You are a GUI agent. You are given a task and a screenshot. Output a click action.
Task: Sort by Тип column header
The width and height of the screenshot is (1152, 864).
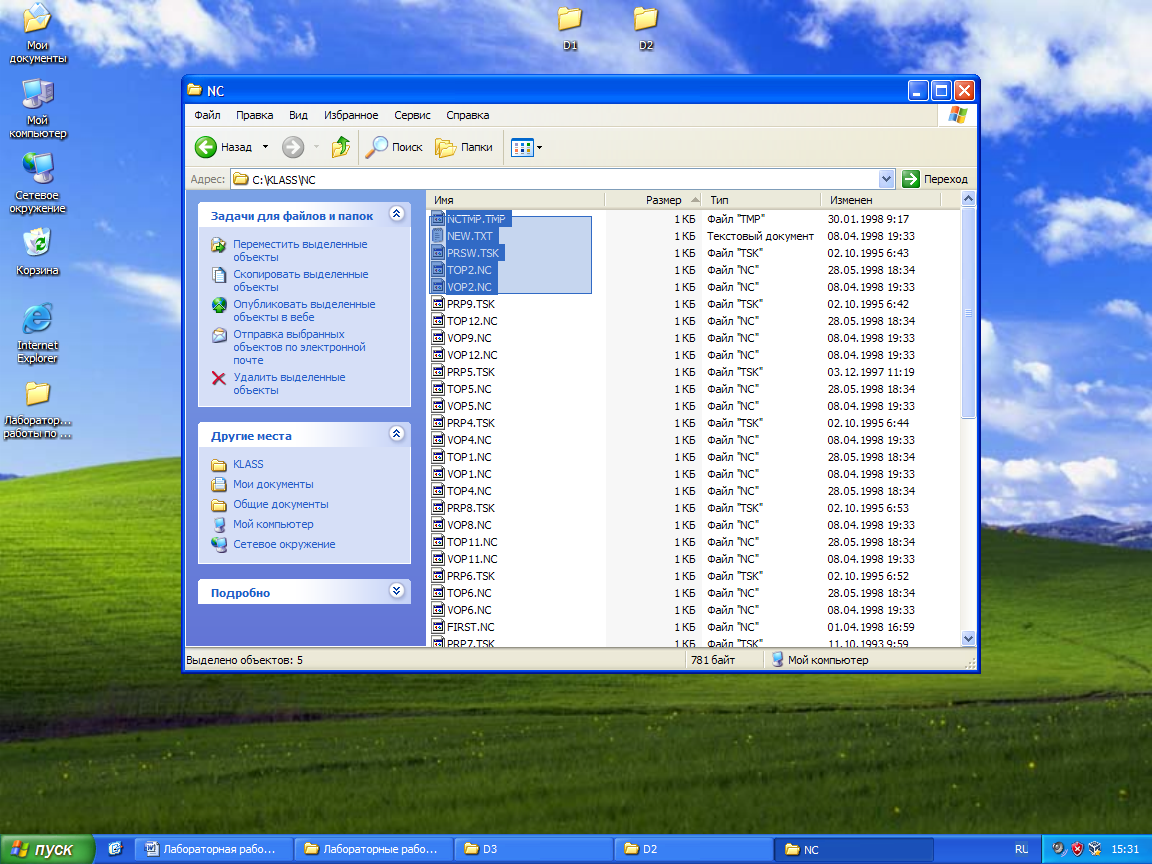pyautogui.click(x=761, y=200)
